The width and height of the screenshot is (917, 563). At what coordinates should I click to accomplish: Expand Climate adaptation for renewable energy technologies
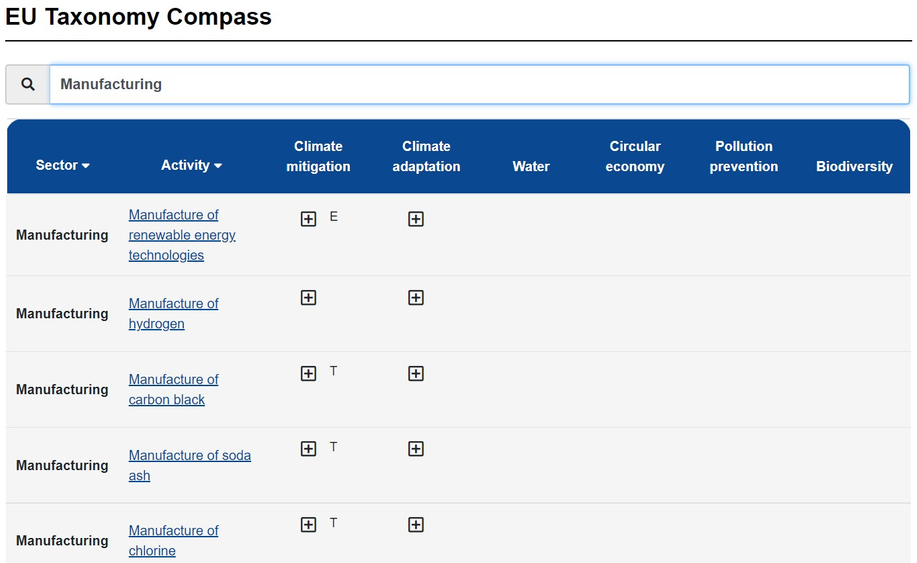(416, 219)
